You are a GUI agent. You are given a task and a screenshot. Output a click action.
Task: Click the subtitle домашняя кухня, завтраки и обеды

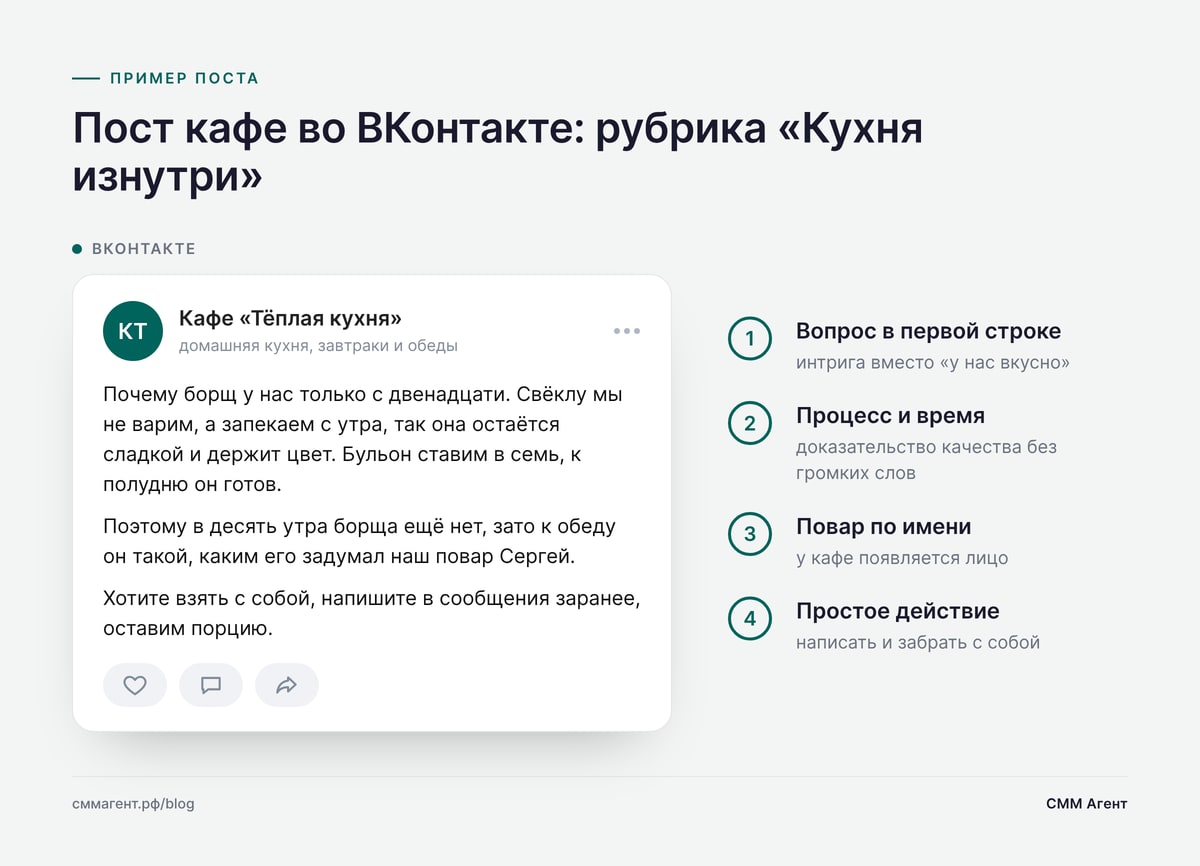point(318,347)
